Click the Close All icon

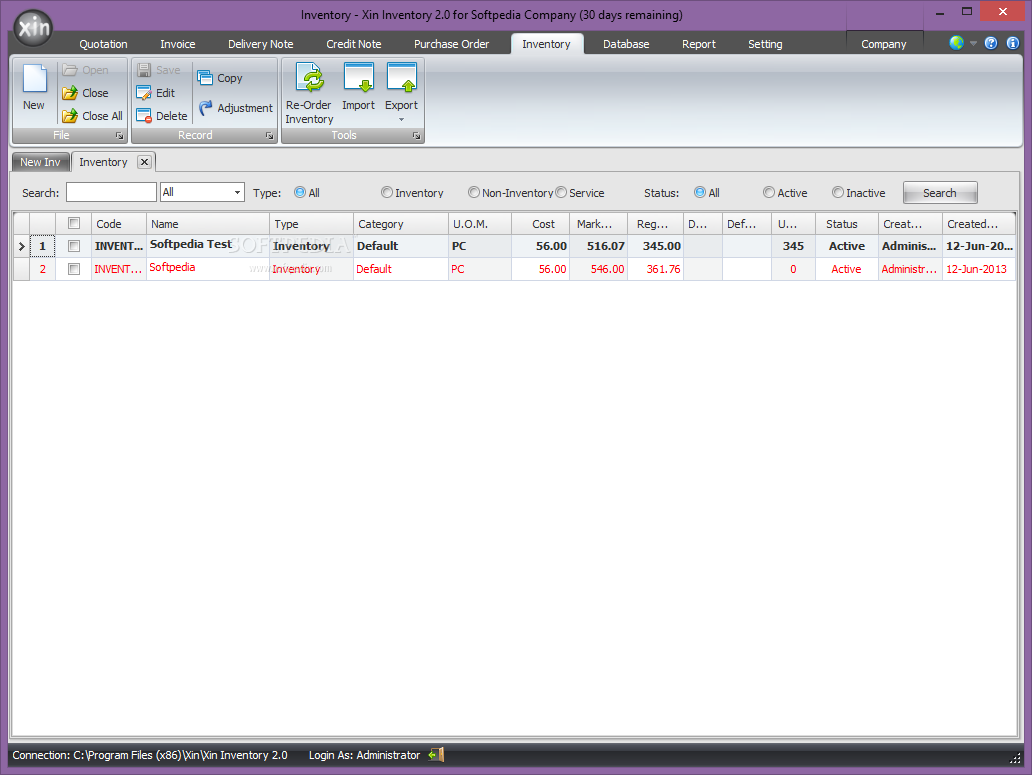point(70,116)
